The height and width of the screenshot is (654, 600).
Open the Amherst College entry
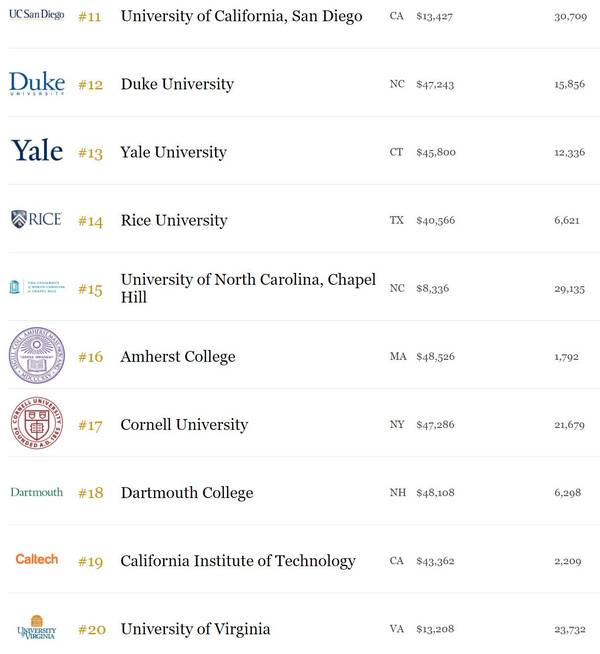pyautogui.click(x=178, y=357)
